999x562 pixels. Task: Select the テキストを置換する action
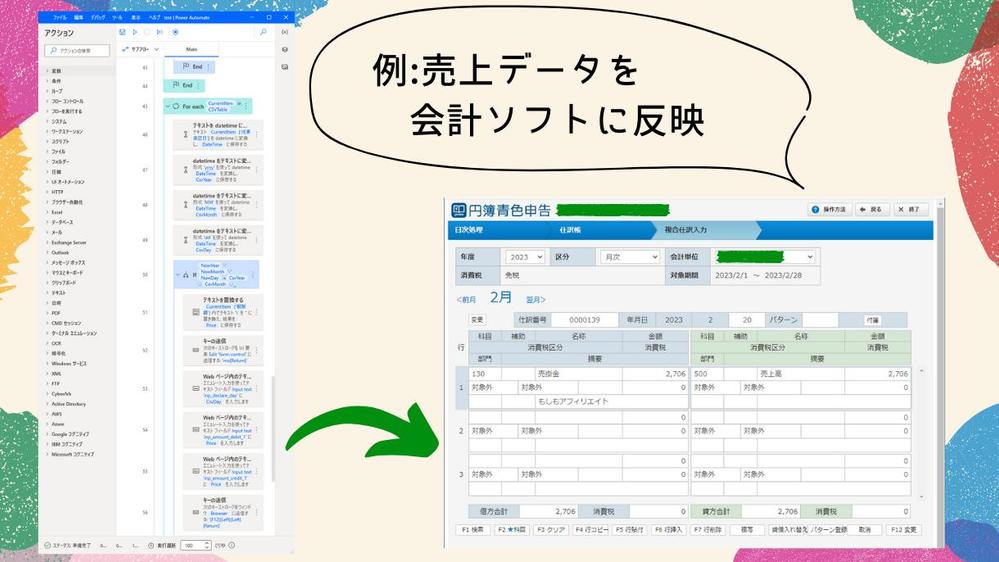click(223, 312)
